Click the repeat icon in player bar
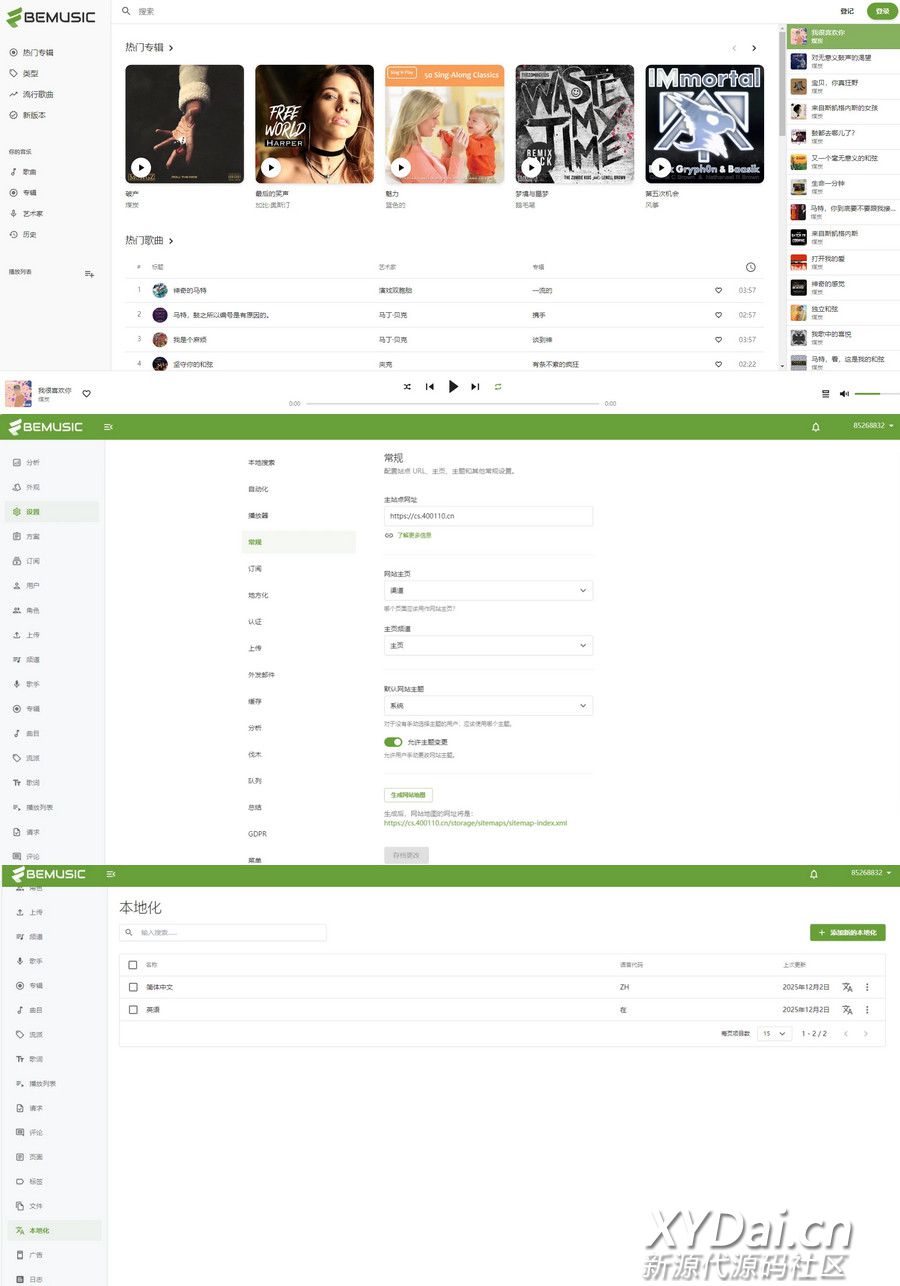900x1286 pixels. click(x=497, y=386)
